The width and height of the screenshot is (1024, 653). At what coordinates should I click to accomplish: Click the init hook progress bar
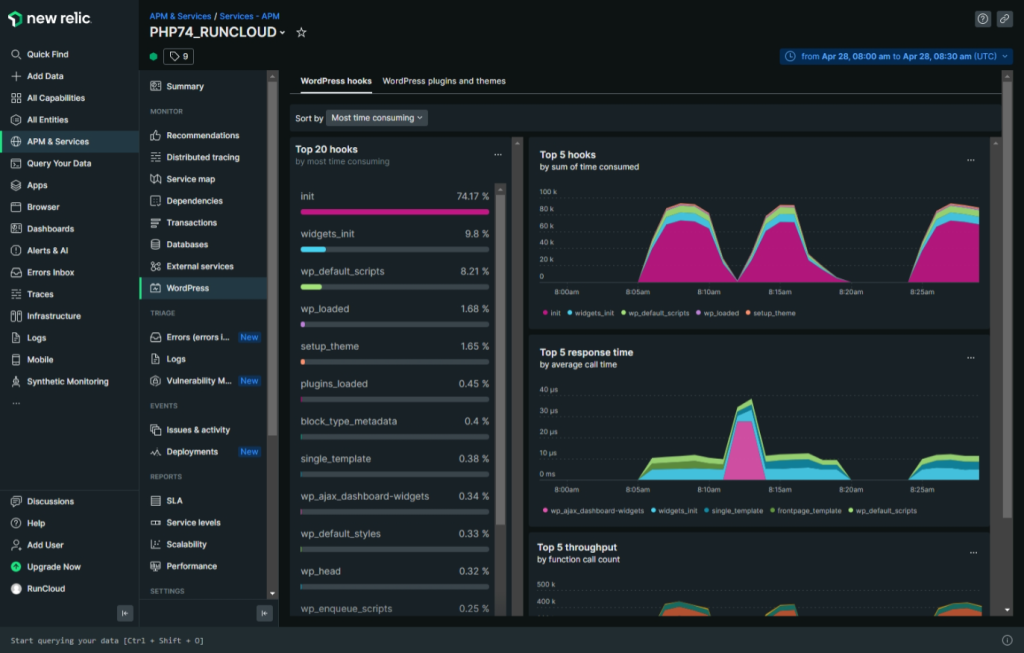coord(394,212)
